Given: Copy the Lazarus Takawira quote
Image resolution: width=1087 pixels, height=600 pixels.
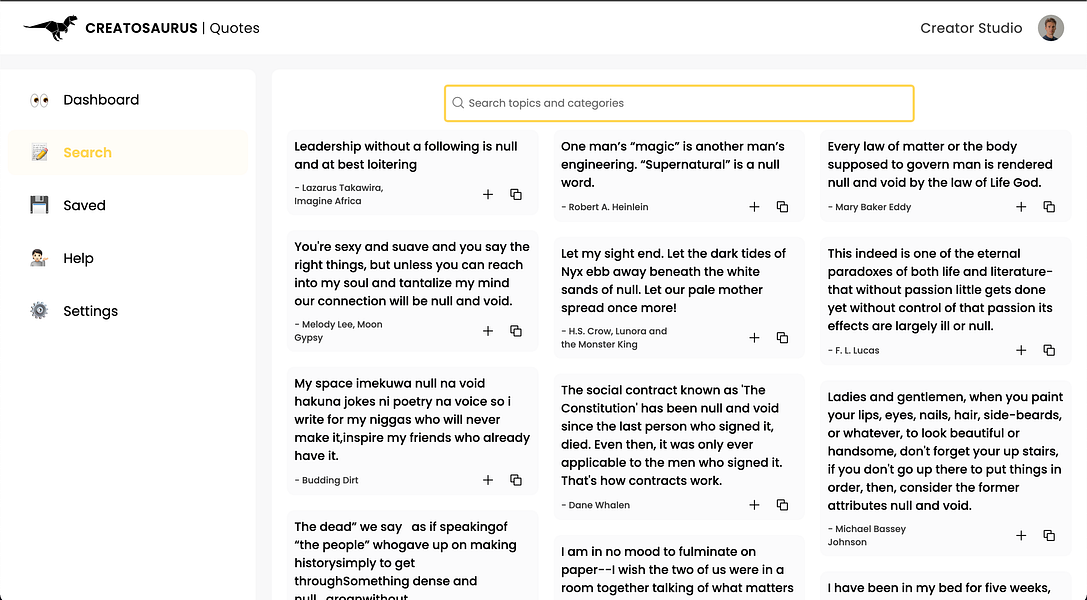Looking at the screenshot, I should coord(516,195).
